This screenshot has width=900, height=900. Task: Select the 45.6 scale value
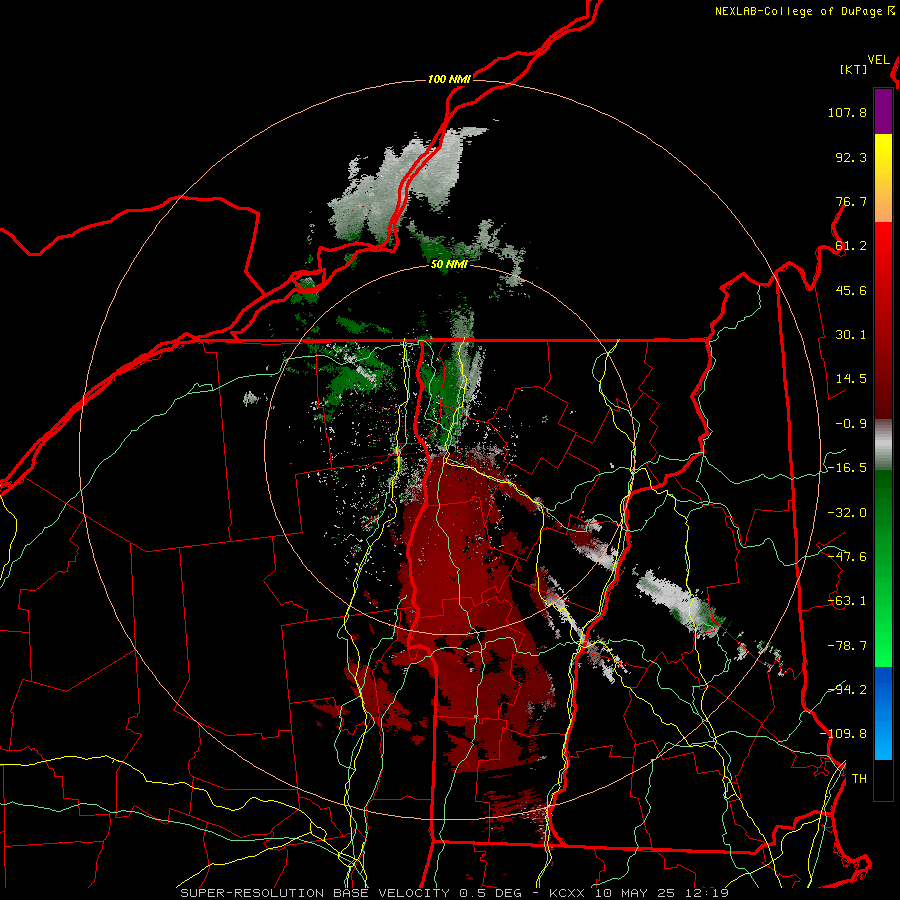[851, 290]
